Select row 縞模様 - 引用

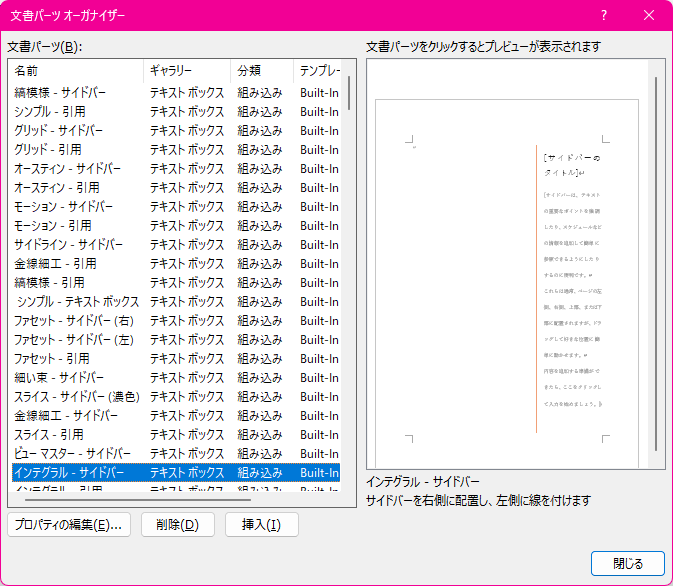coord(176,282)
